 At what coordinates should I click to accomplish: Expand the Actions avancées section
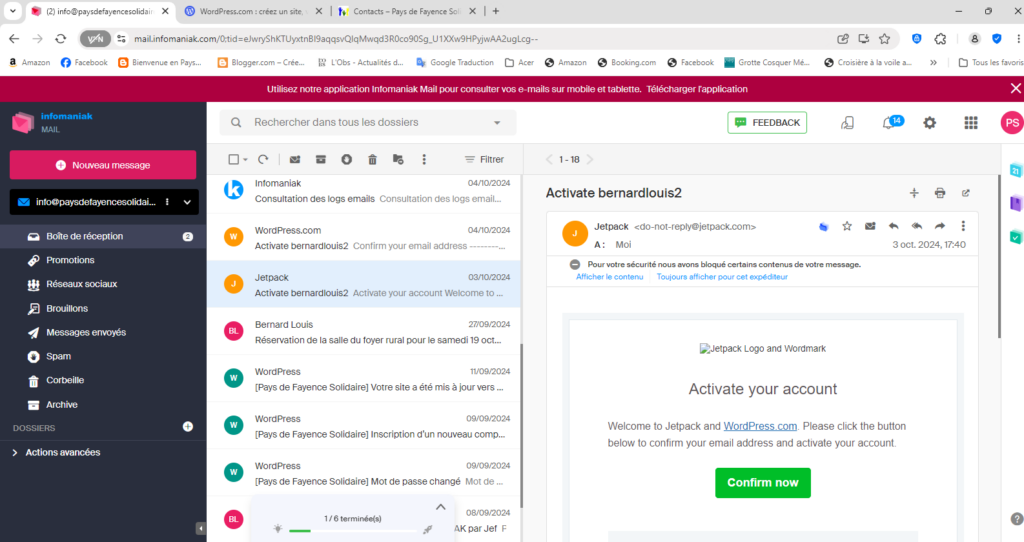coord(62,452)
